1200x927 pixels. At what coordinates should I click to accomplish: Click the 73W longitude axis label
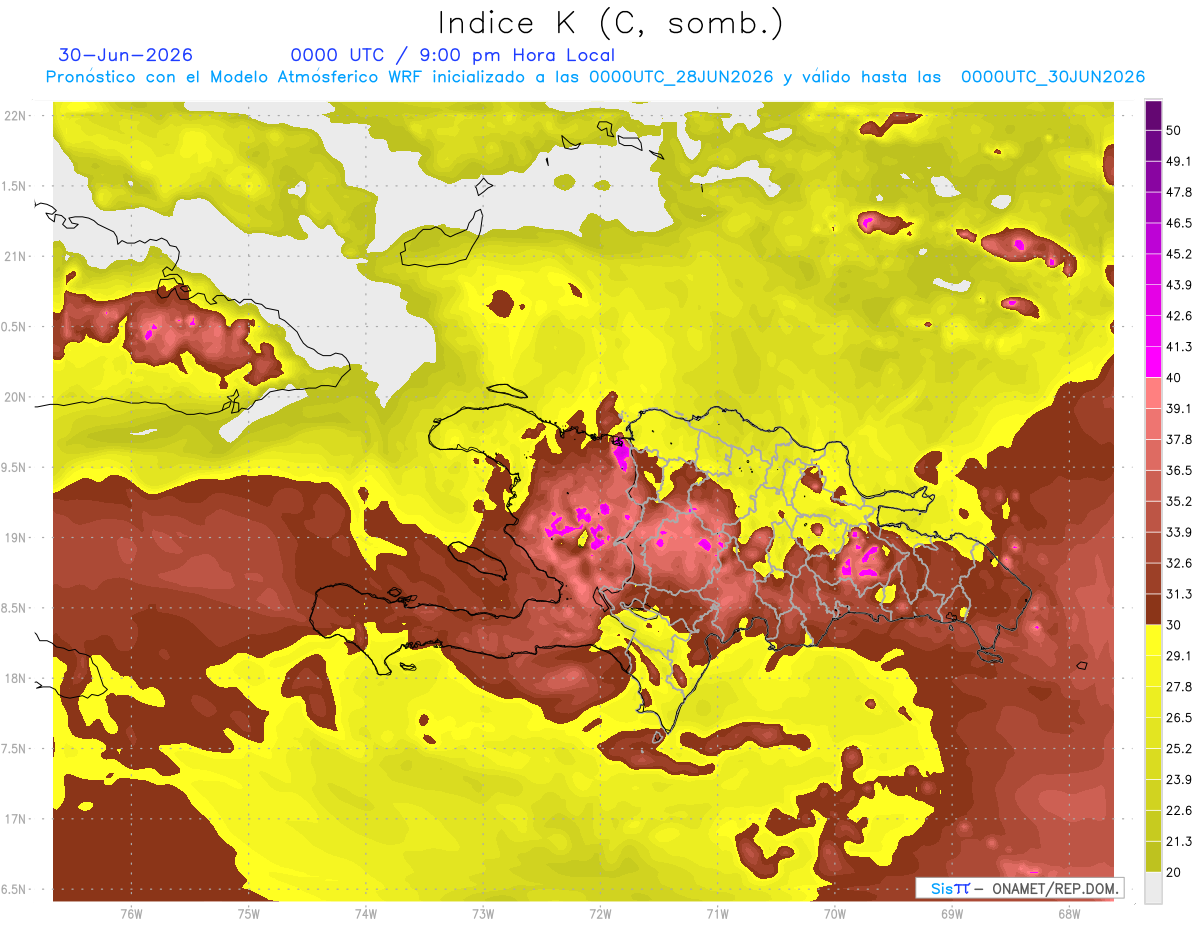pyautogui.click(x=483, y=914)
